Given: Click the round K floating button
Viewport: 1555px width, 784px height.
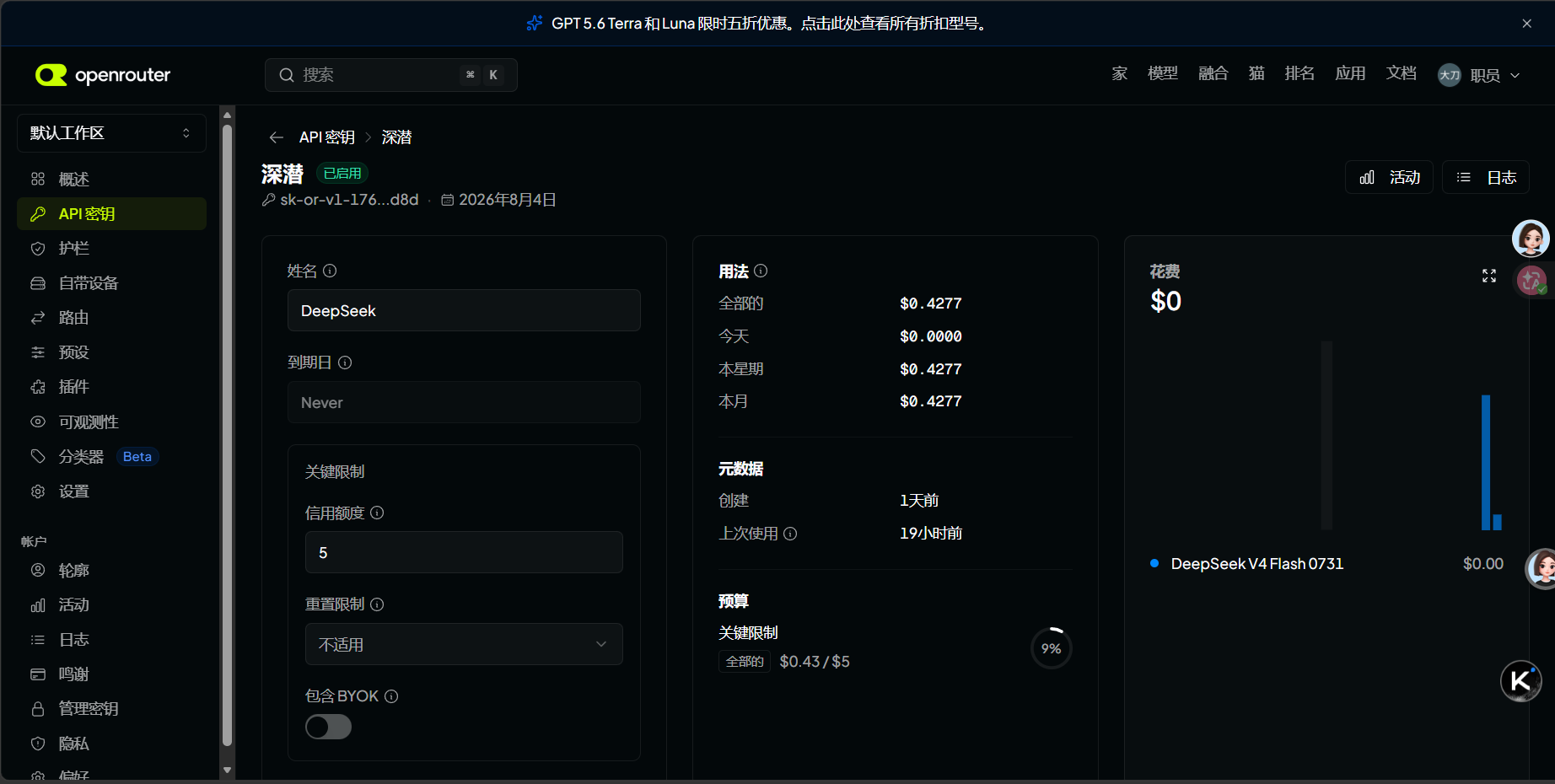Looking at the screenshot, I should [1521, 681].
